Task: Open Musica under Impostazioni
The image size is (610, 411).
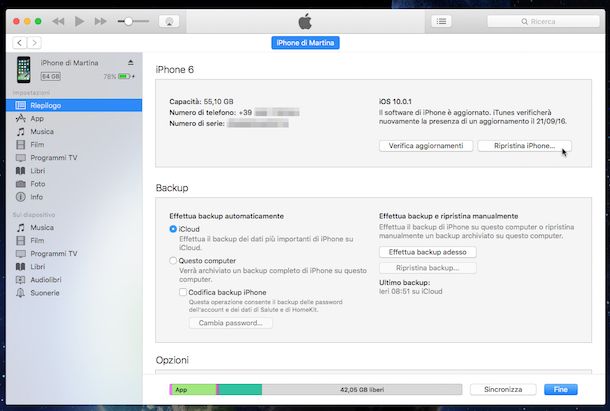Action: pyautogui.click(x=74, y=132)
